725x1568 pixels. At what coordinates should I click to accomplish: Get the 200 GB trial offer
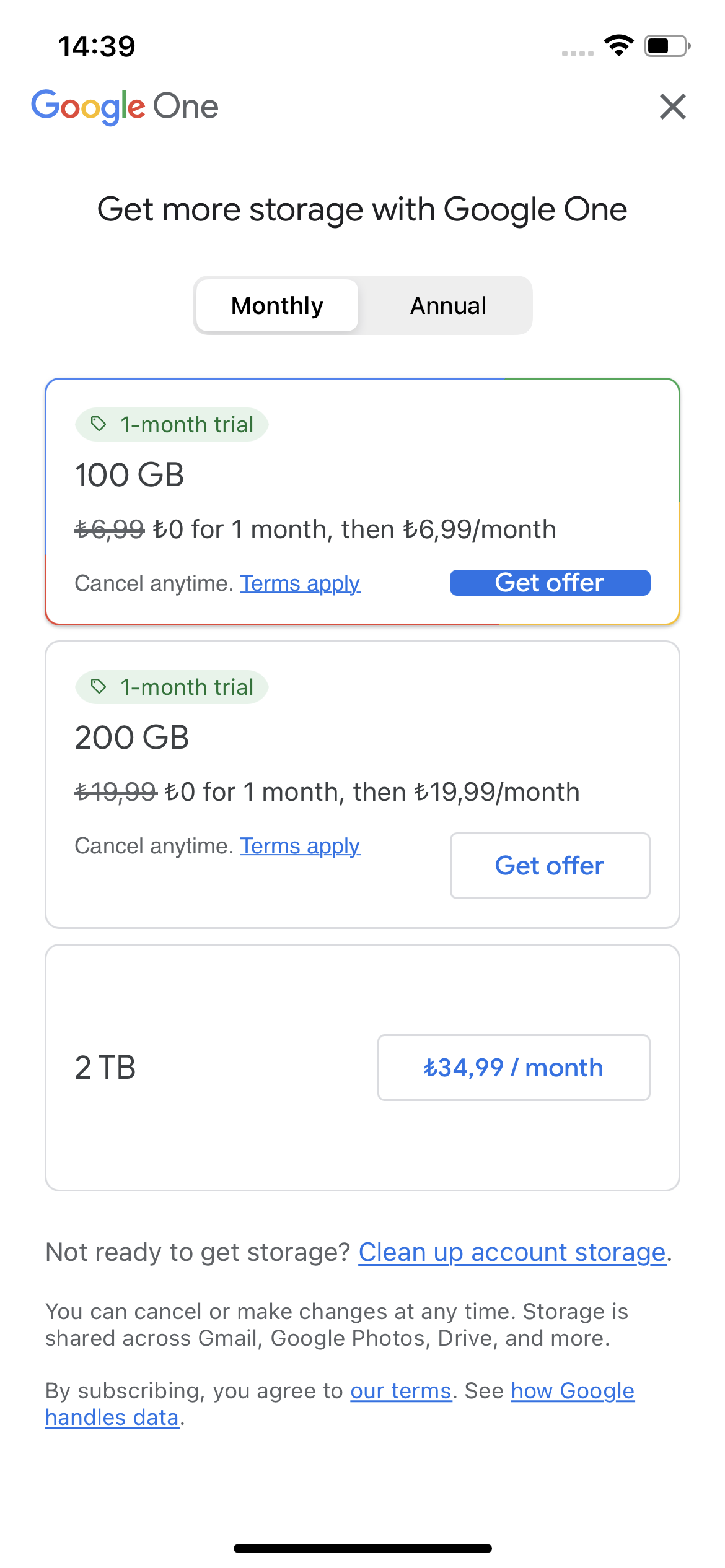click(x=550, y=865)
